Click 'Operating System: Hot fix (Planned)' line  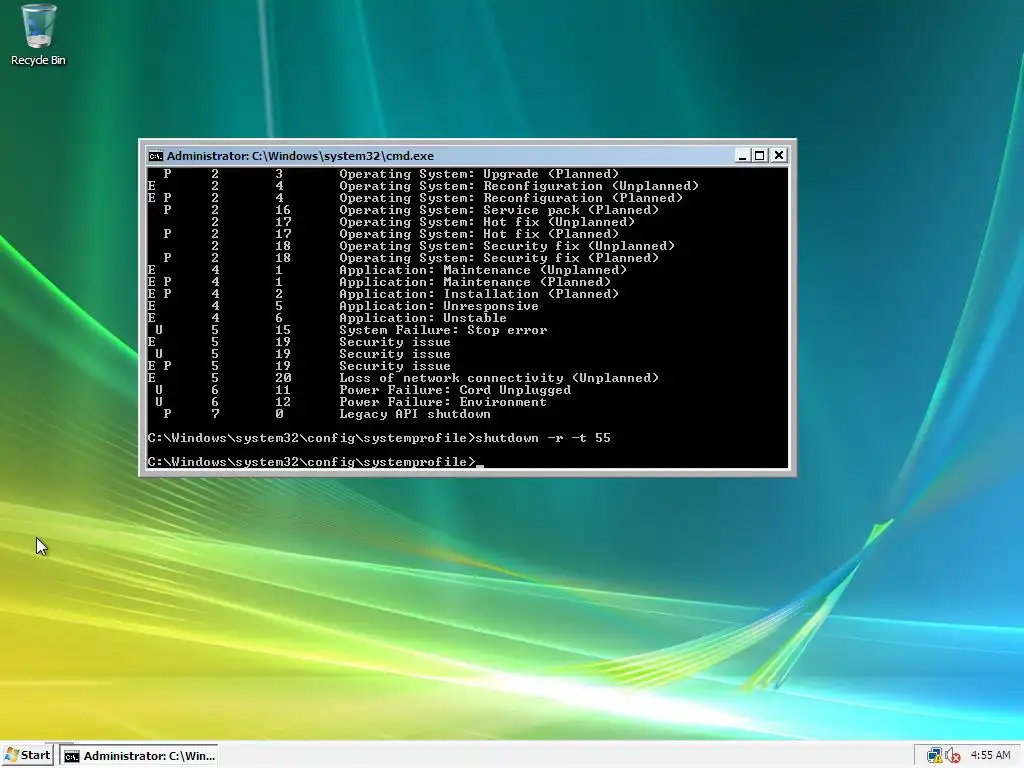pos(479,234)
